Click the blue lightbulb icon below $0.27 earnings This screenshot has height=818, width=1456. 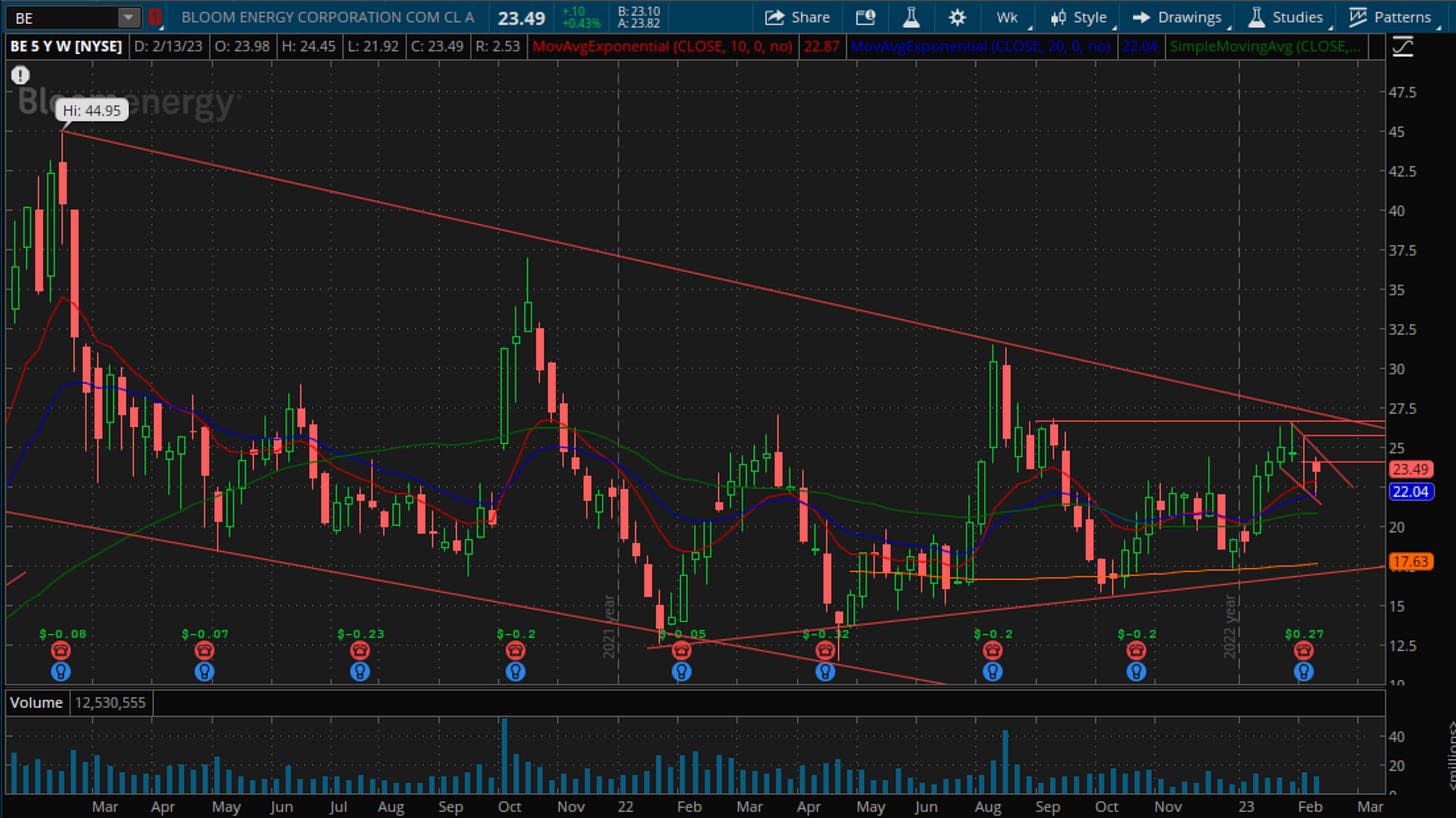pyautogui.click(x=1303, y=672)
